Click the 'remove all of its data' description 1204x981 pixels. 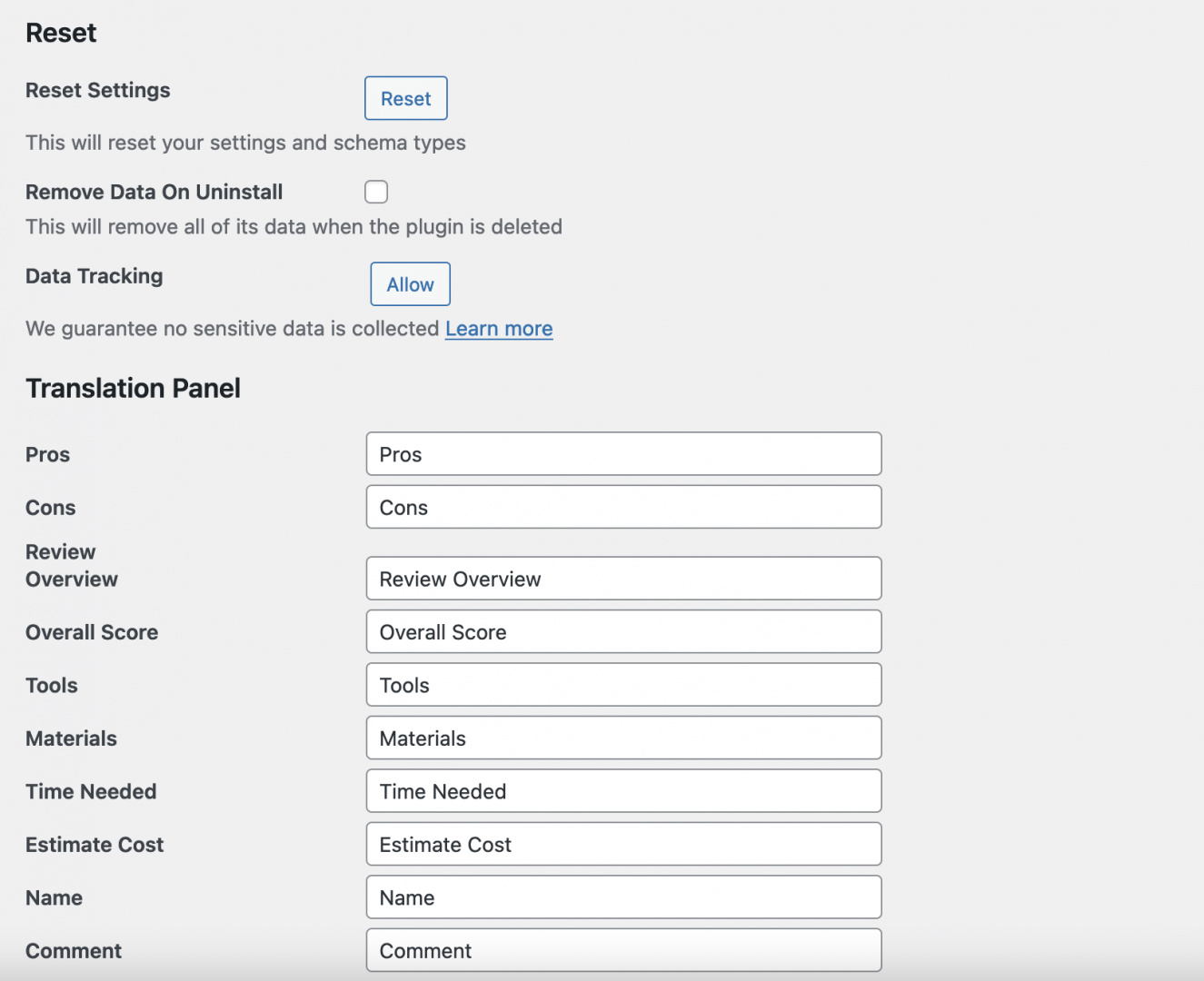294,226
